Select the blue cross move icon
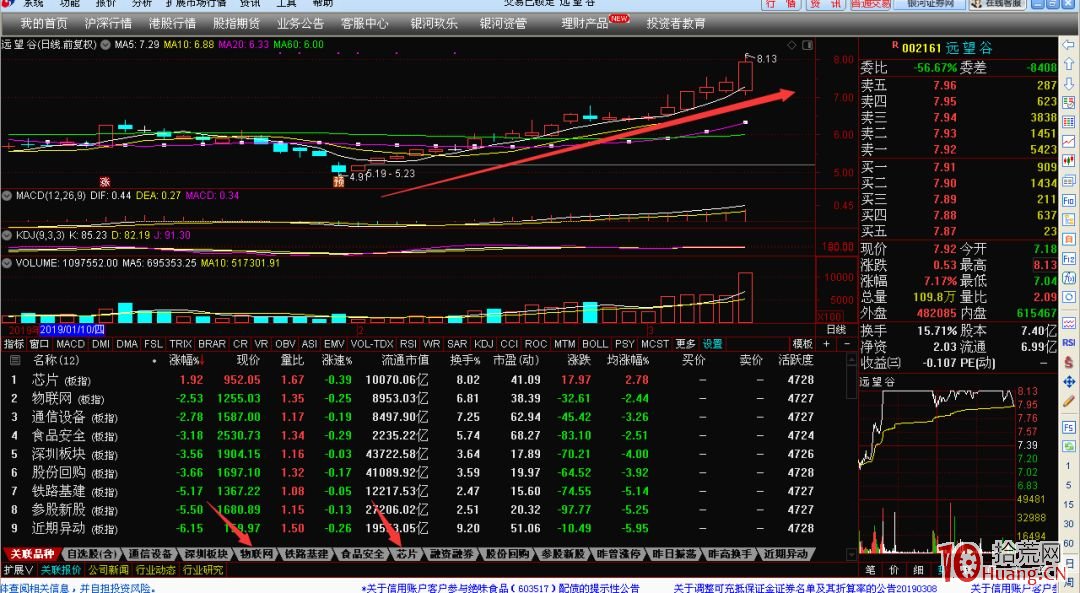The image size is (1080, 593). click(1068, 381)
